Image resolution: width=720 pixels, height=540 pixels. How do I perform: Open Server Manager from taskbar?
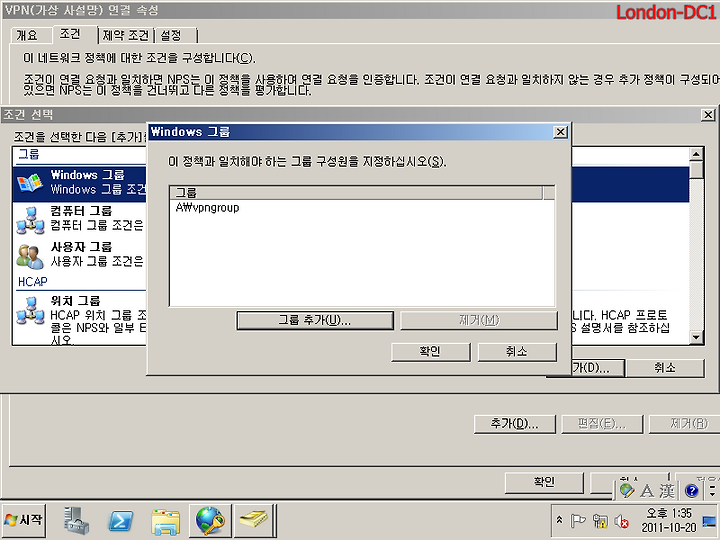76,521
